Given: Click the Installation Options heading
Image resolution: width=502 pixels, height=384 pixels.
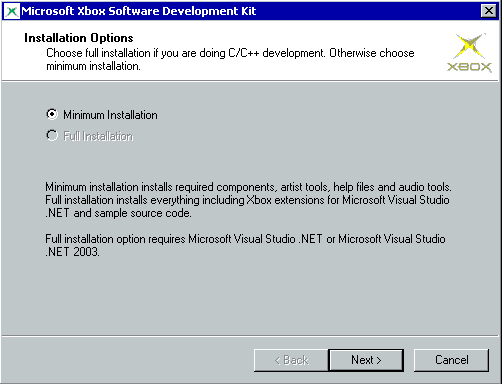Looking at the screenshot, I should [79, 38].
